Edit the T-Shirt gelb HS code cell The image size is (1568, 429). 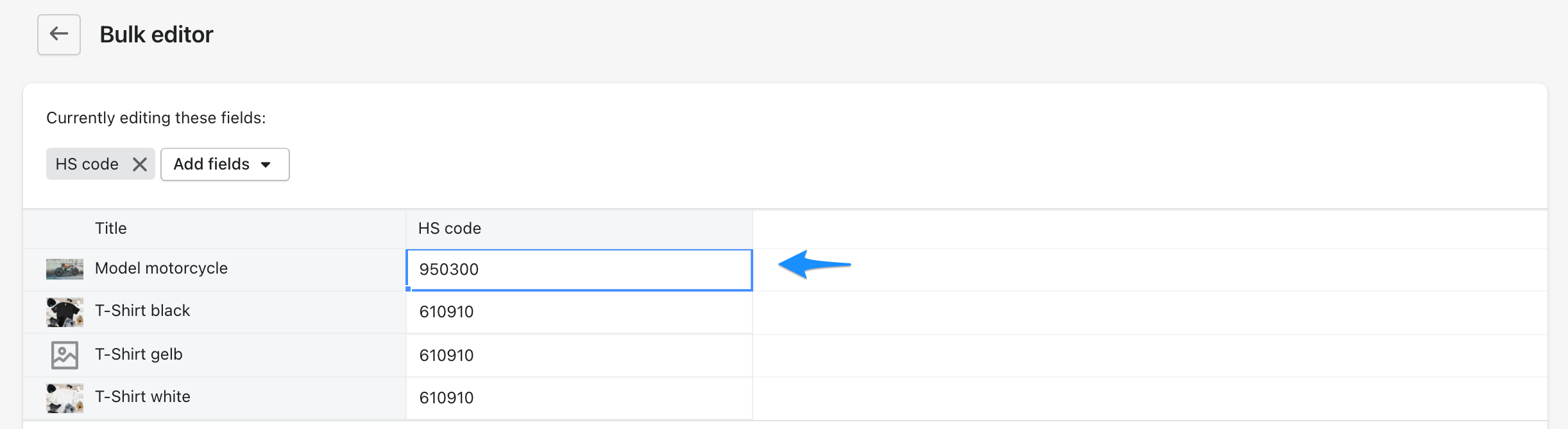(x=579, y=355)
